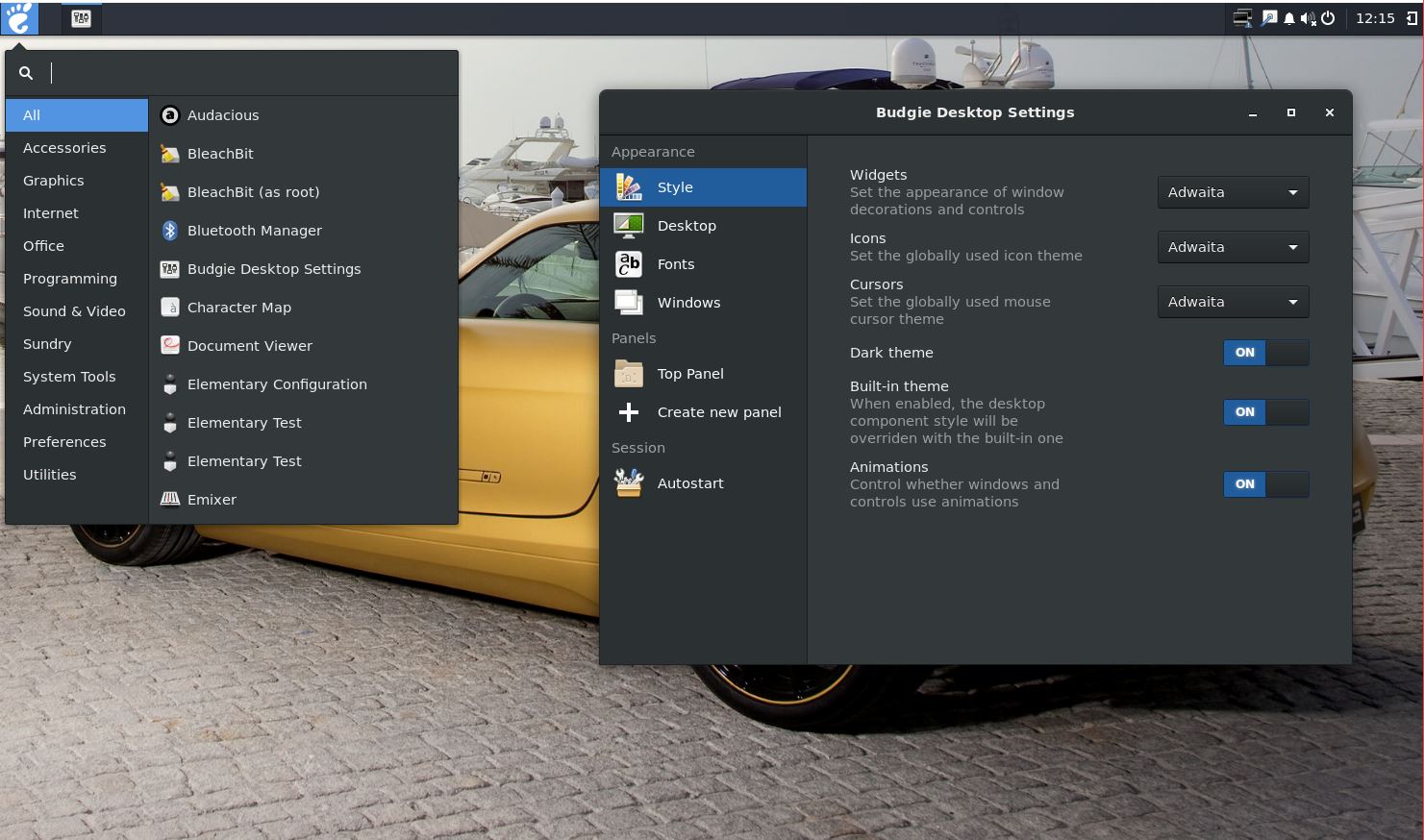Turn off the Built-in theme switch
This screenshot has height=840, width=1424.
[x=1265, y=412]
